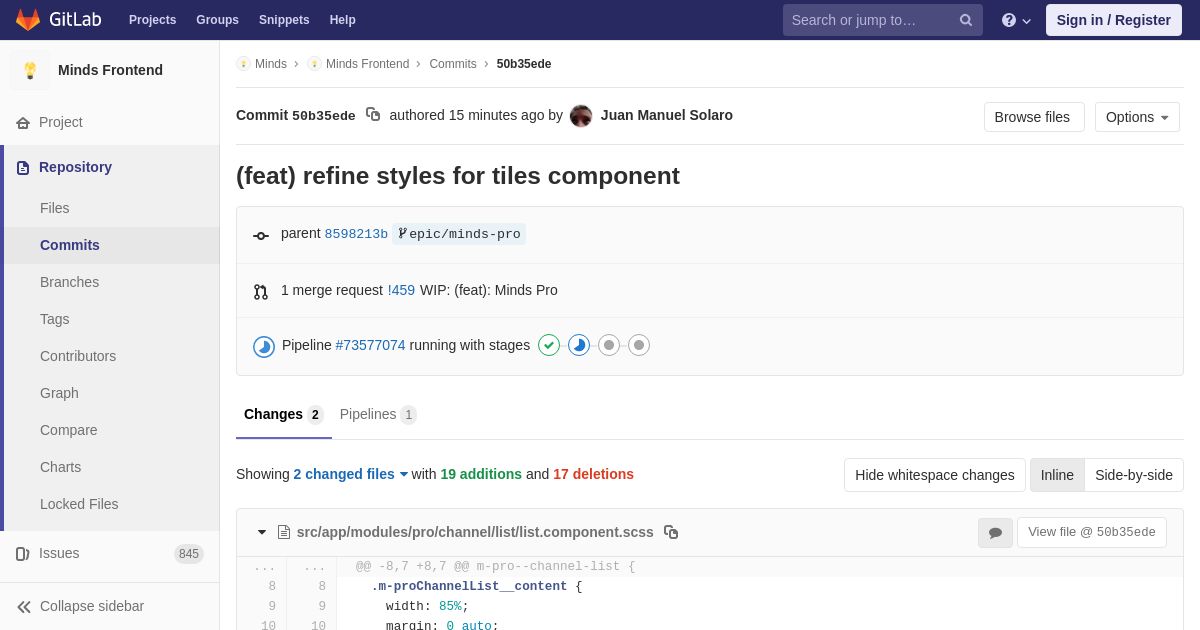Go to Compare in the sidebar
This screenshot has width=1200, height=630.
(69, 430)
